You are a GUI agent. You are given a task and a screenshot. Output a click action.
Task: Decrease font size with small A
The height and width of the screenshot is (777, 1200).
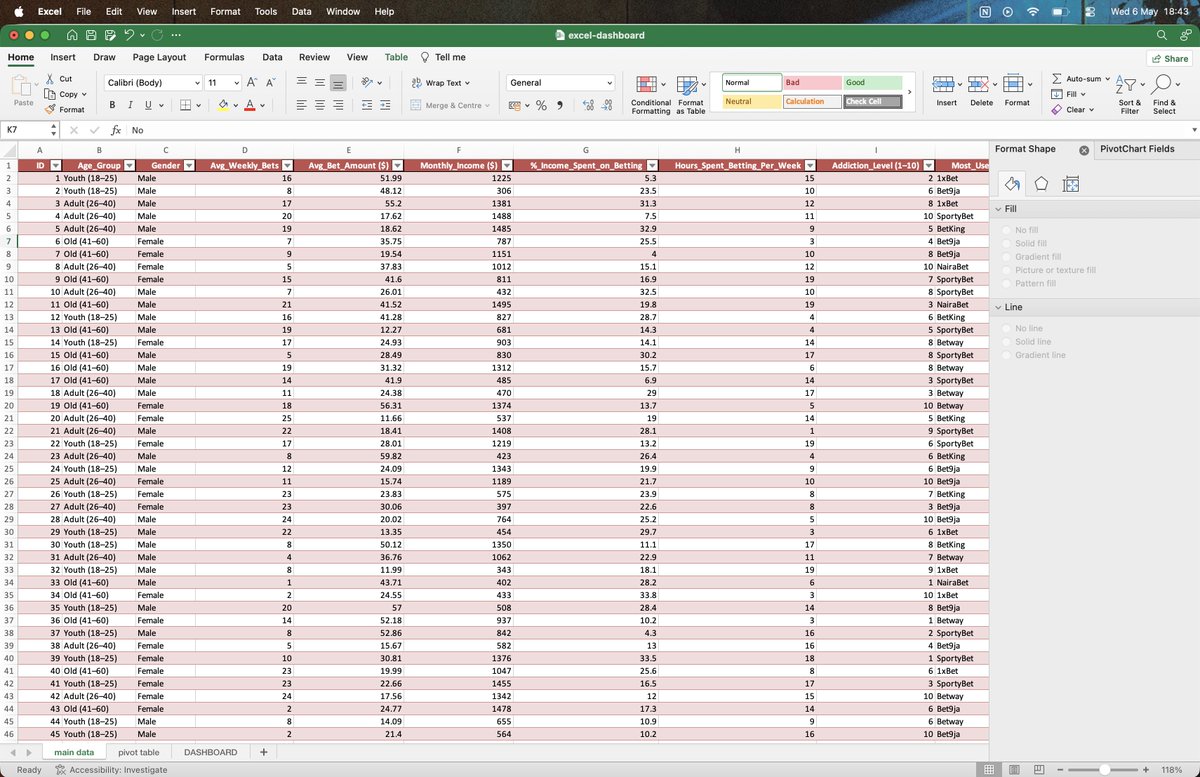point(271,83)
